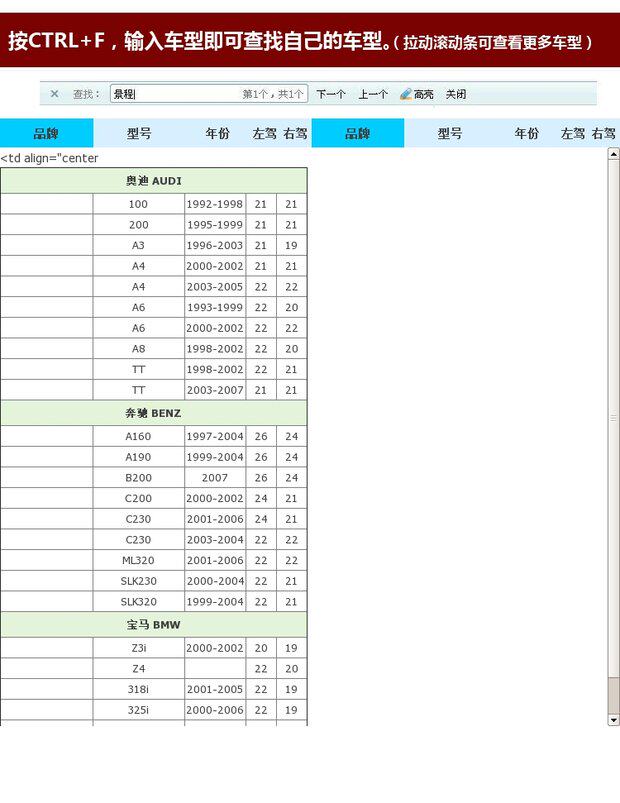This screenshot has height=803, width=620.
Task: Select the 奥迪 AUDI group header
Action: [154, 181]
